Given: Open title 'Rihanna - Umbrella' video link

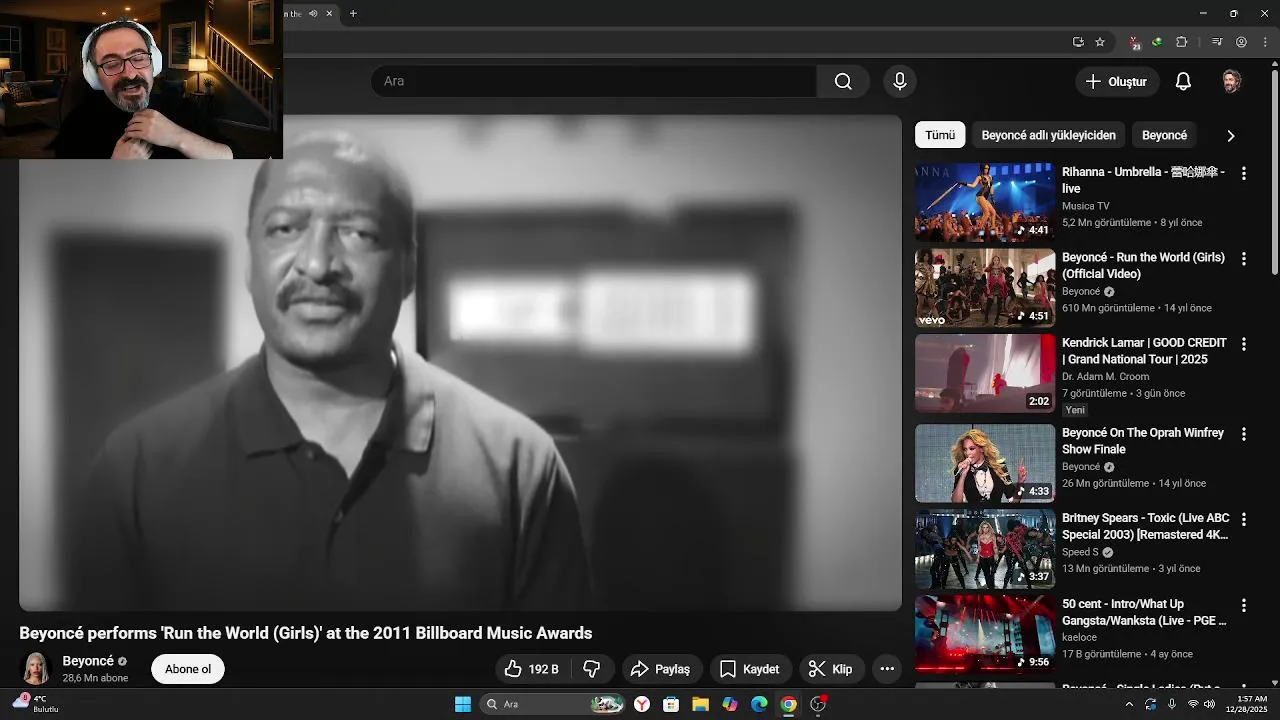Looking at the screenshot, I should pyautogui.click(x=1143, y=180).
